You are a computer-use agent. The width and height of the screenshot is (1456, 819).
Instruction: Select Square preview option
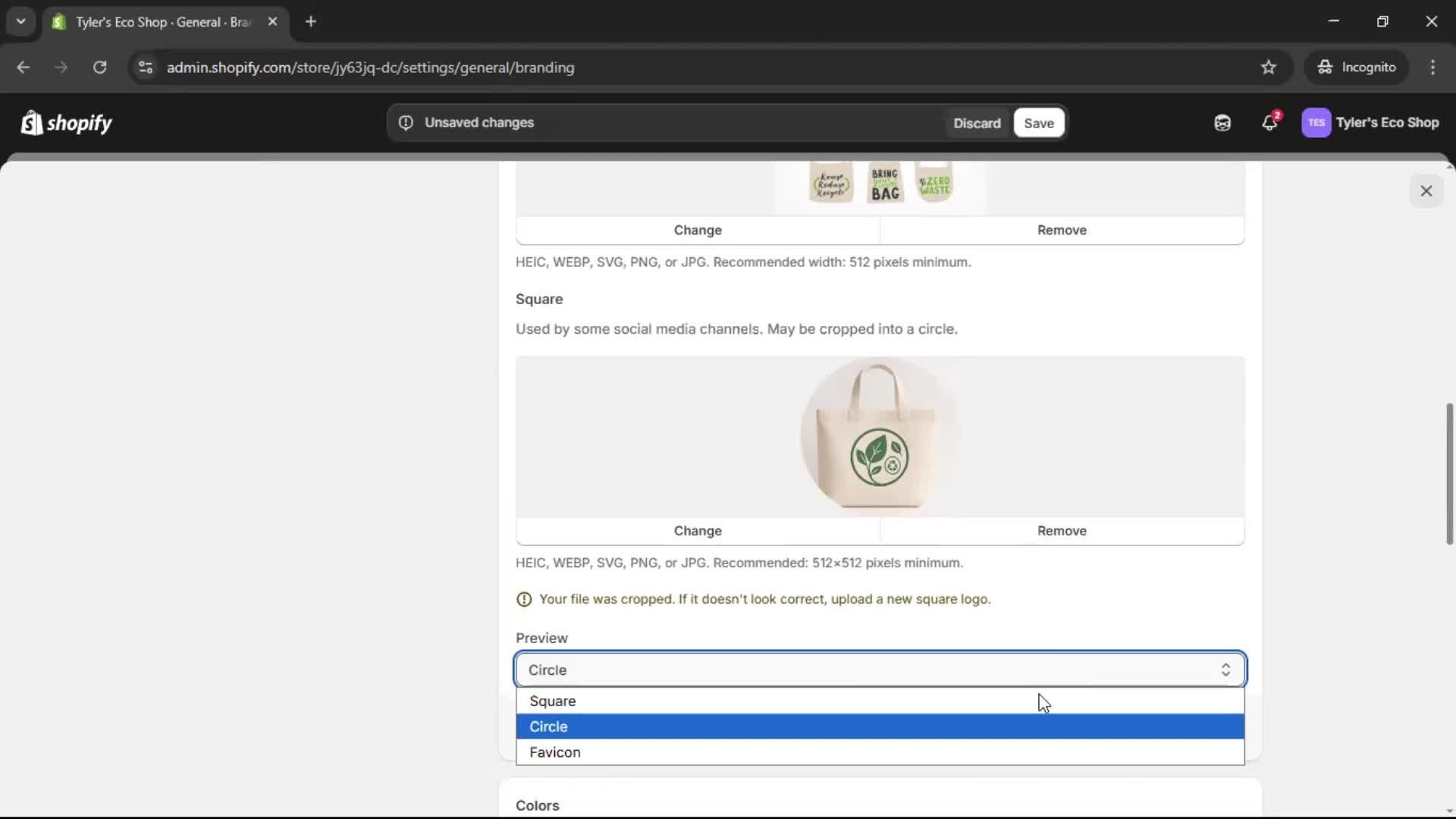[553, 701]
